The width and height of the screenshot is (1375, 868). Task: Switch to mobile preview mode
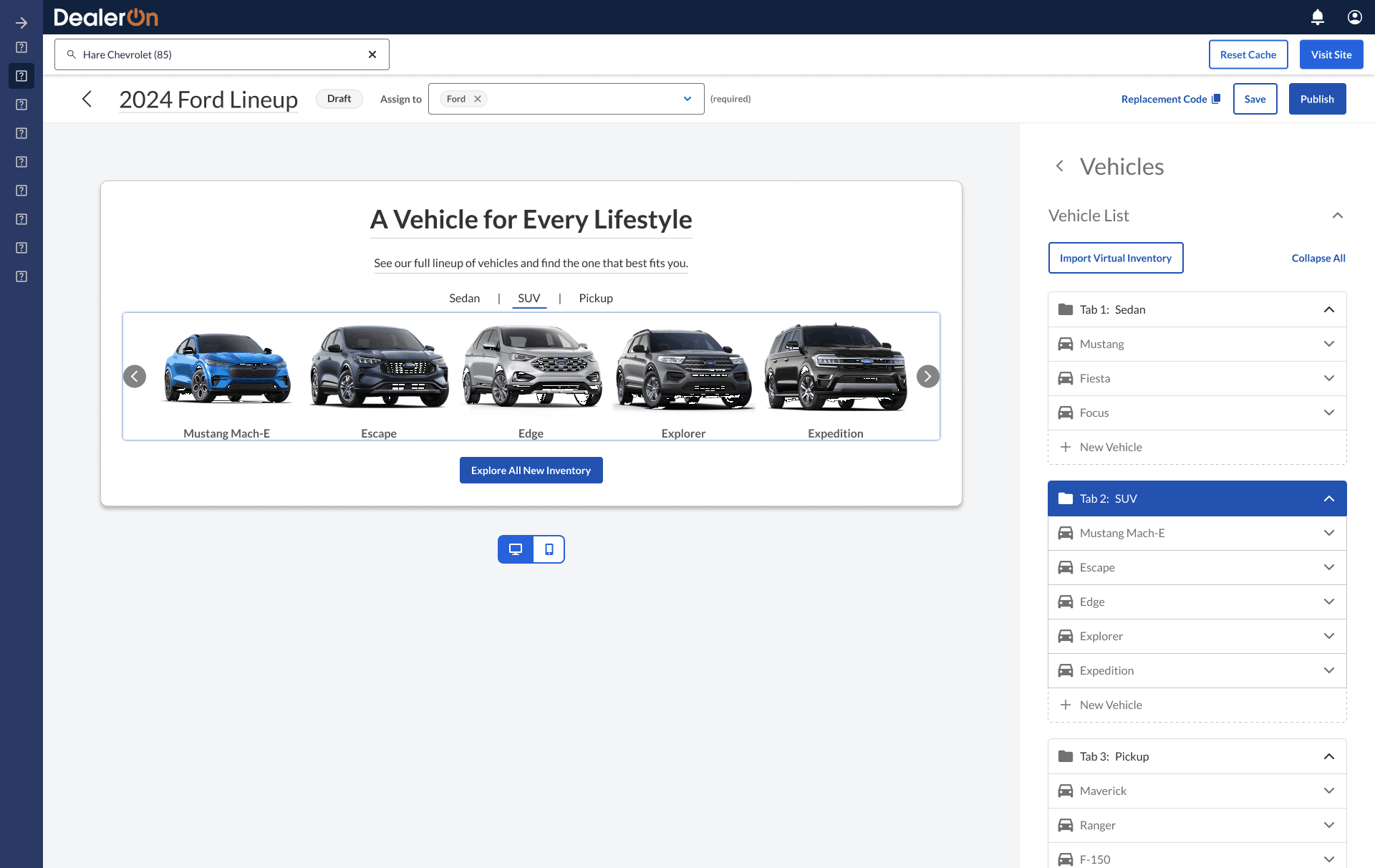tap(549, 549)
